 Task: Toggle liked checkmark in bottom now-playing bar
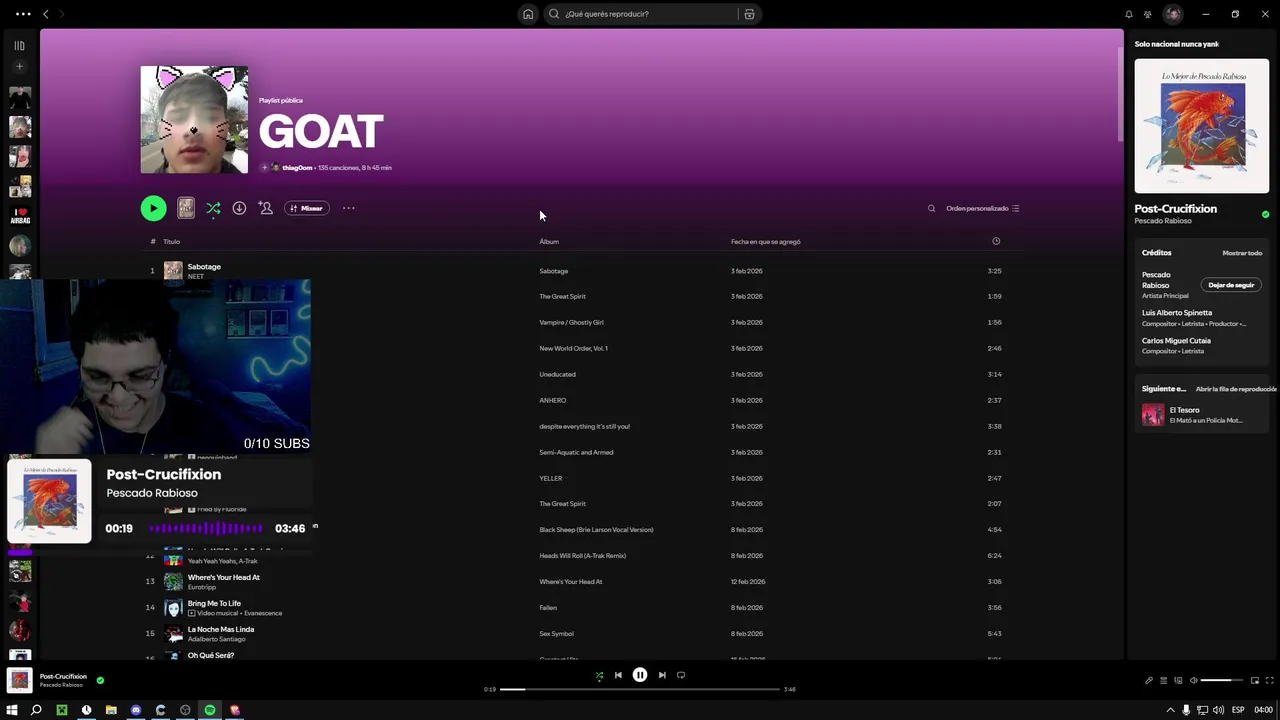click(100, 680)
